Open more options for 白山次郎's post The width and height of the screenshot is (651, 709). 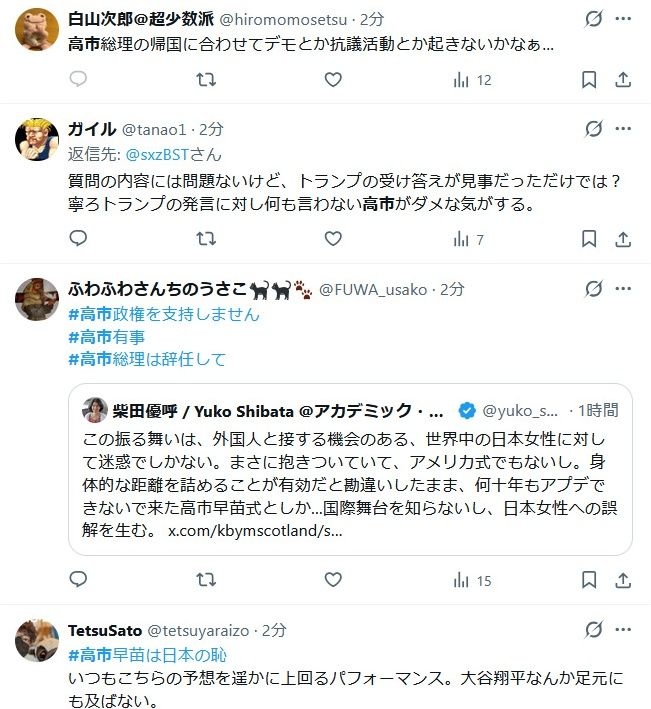pyautogui.click(x=623, y=19)
